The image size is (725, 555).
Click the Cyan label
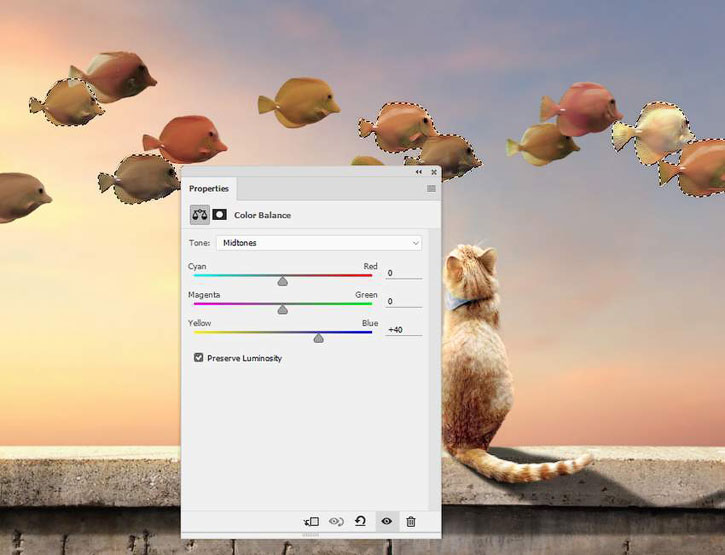coord(197,266)
